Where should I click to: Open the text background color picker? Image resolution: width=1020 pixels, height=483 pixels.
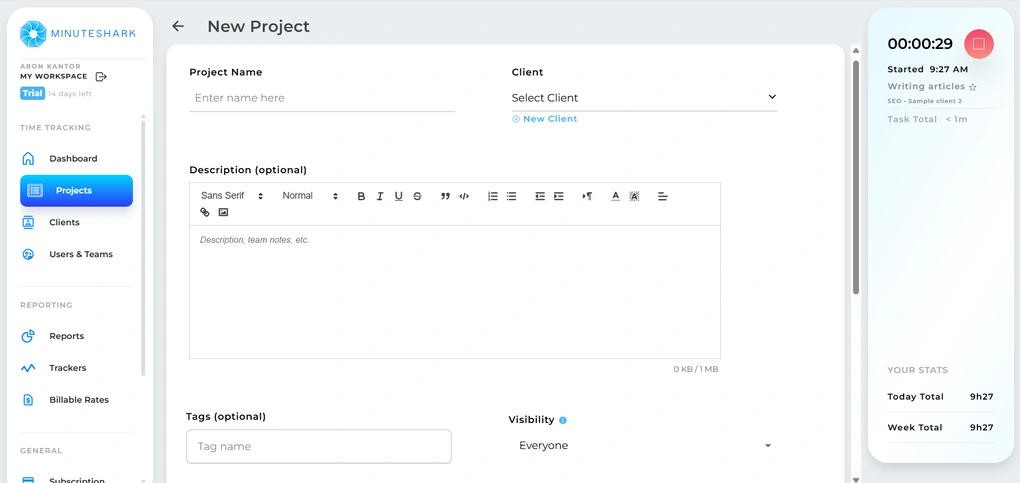pos(634,196)
